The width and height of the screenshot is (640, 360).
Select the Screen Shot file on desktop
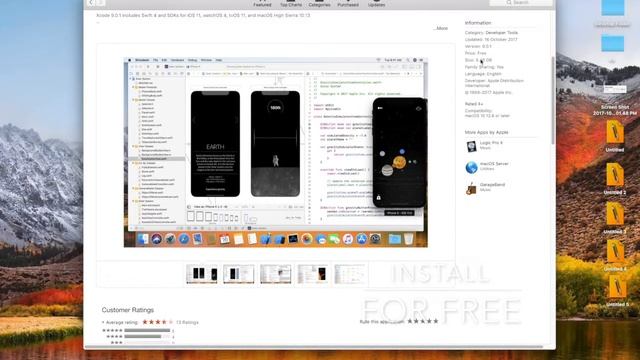(x=615, y=99)
